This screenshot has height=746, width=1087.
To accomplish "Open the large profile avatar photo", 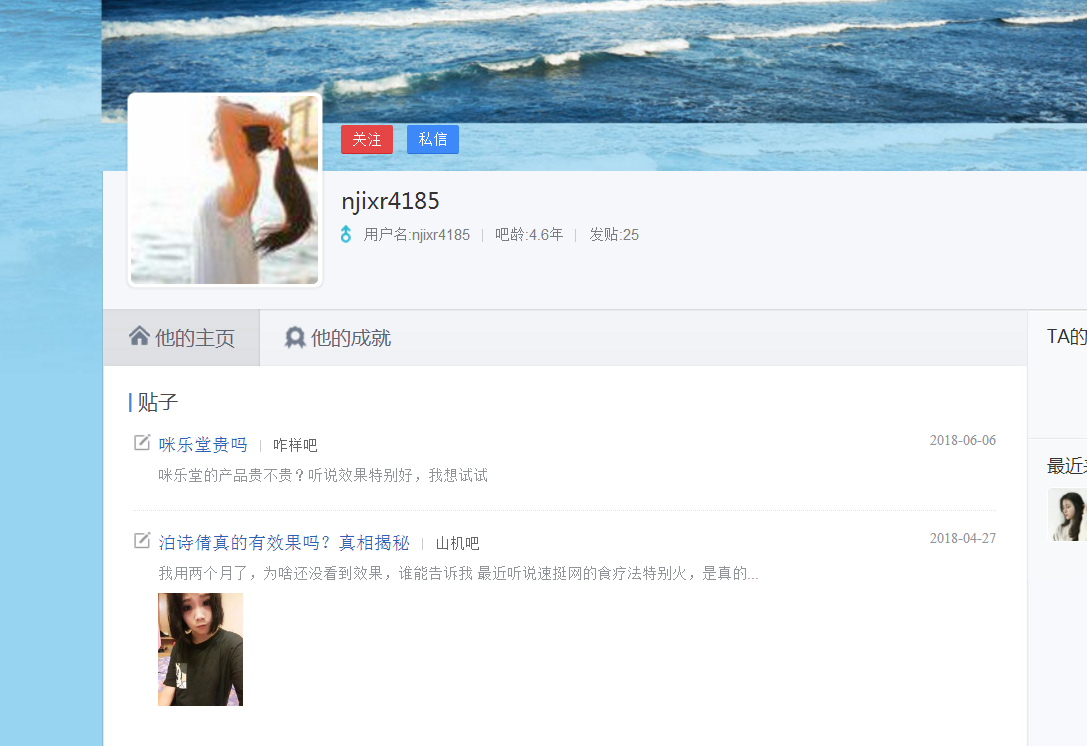I will click(225, 190).
